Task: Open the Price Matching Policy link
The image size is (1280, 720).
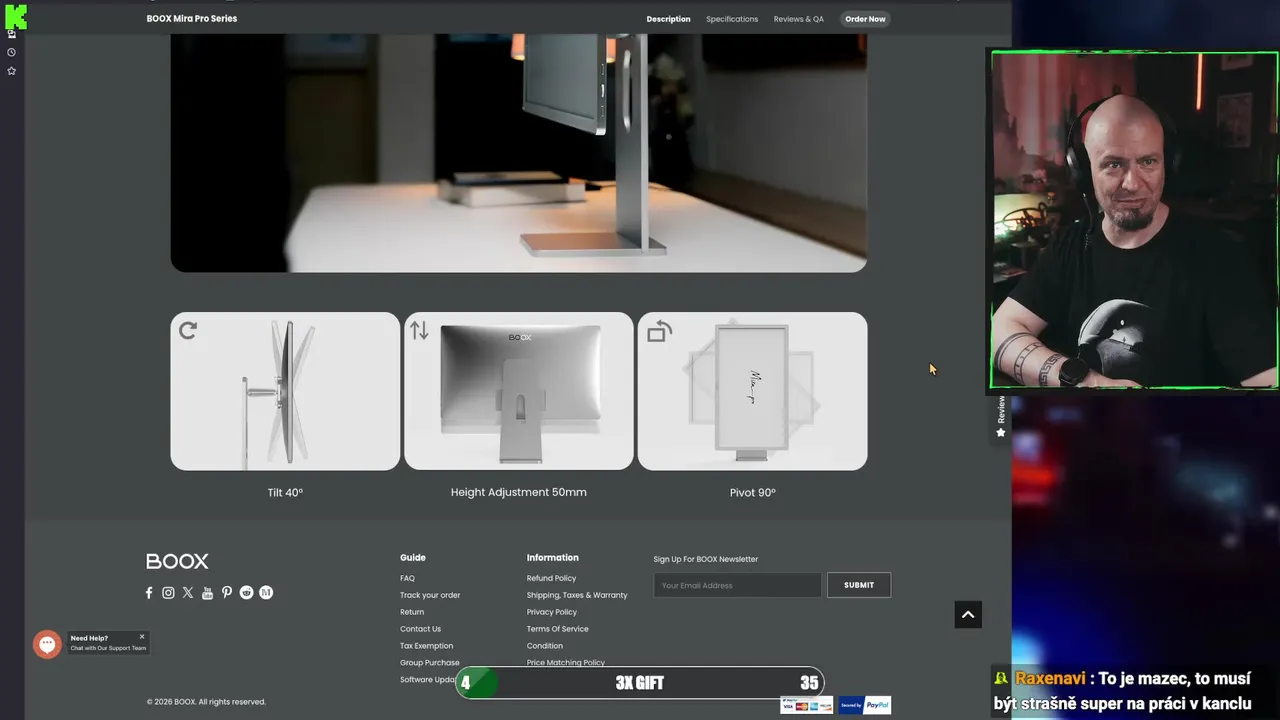Action: pos(566,662)
